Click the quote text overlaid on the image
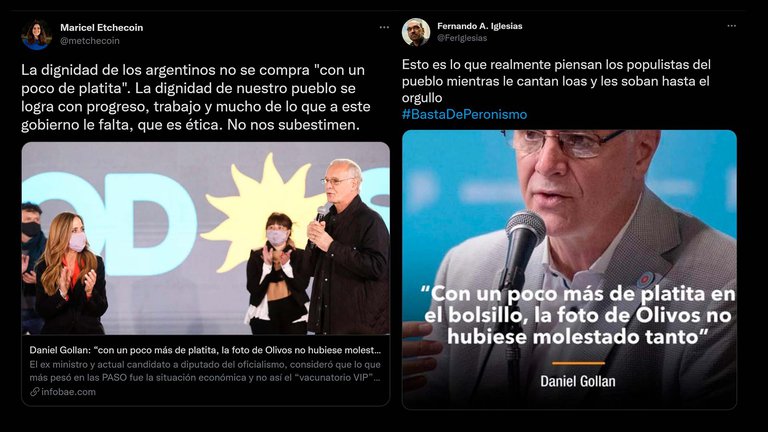The width and height of the screenshot is (768, 432). click(578, 315)
